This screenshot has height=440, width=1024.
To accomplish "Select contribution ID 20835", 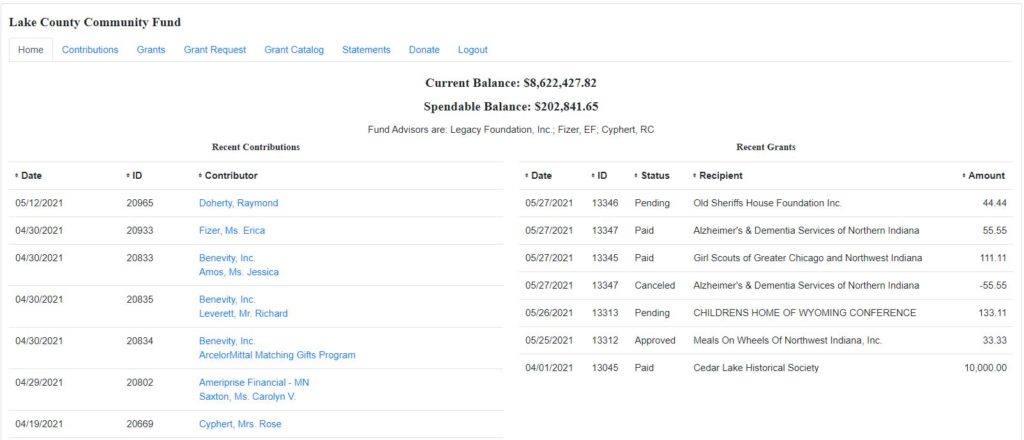I will click(140, 300).
